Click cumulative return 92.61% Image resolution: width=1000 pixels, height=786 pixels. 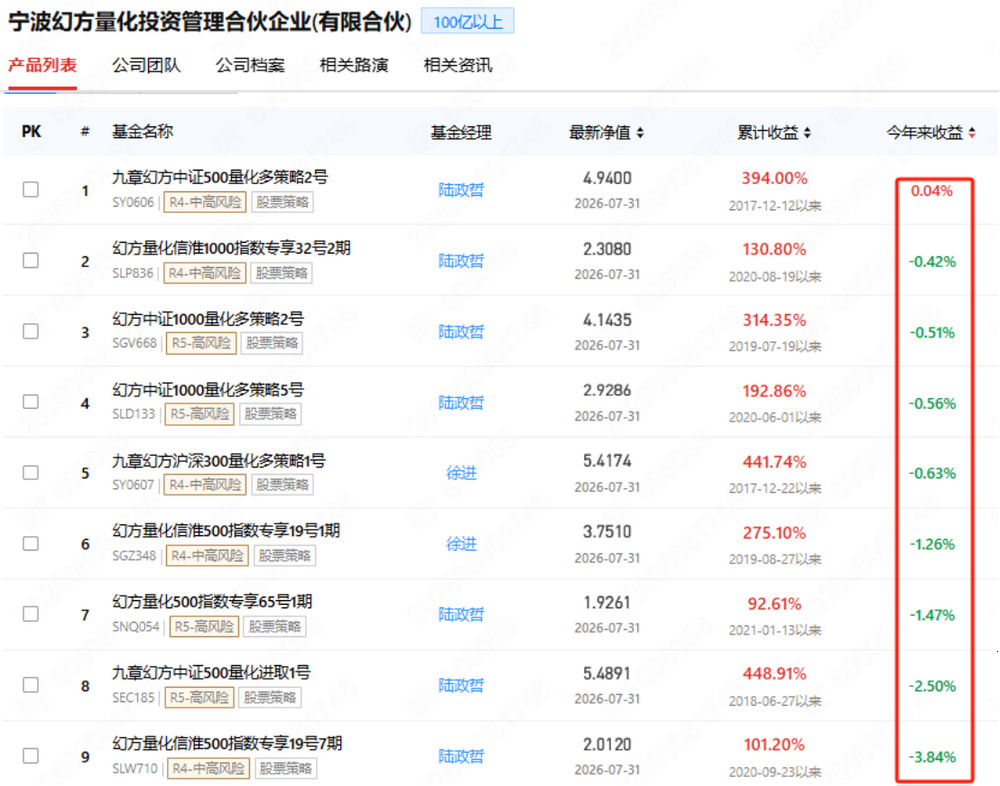point(774,603)
